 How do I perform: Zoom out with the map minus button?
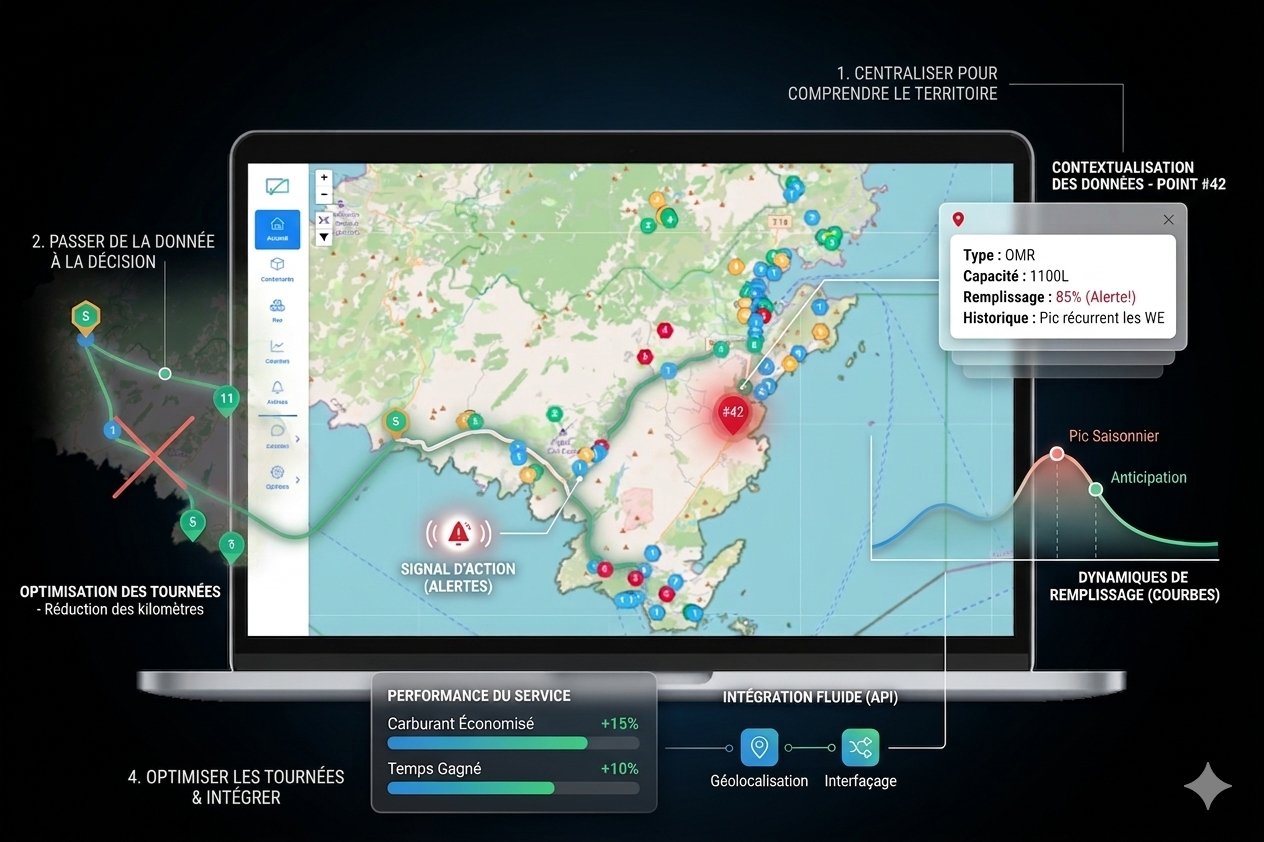324,195
